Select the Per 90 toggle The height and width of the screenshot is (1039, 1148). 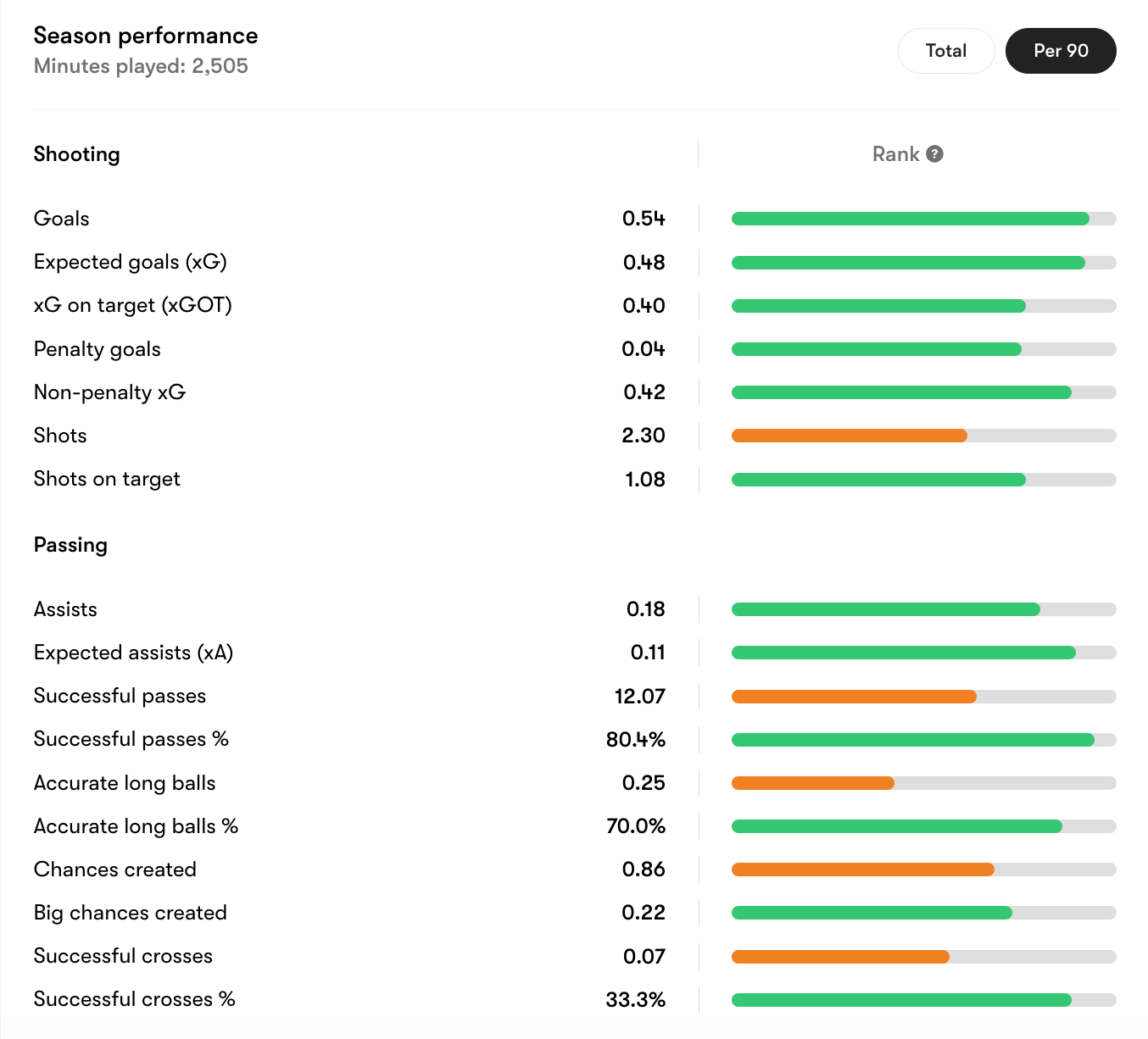pos(1060,51)
